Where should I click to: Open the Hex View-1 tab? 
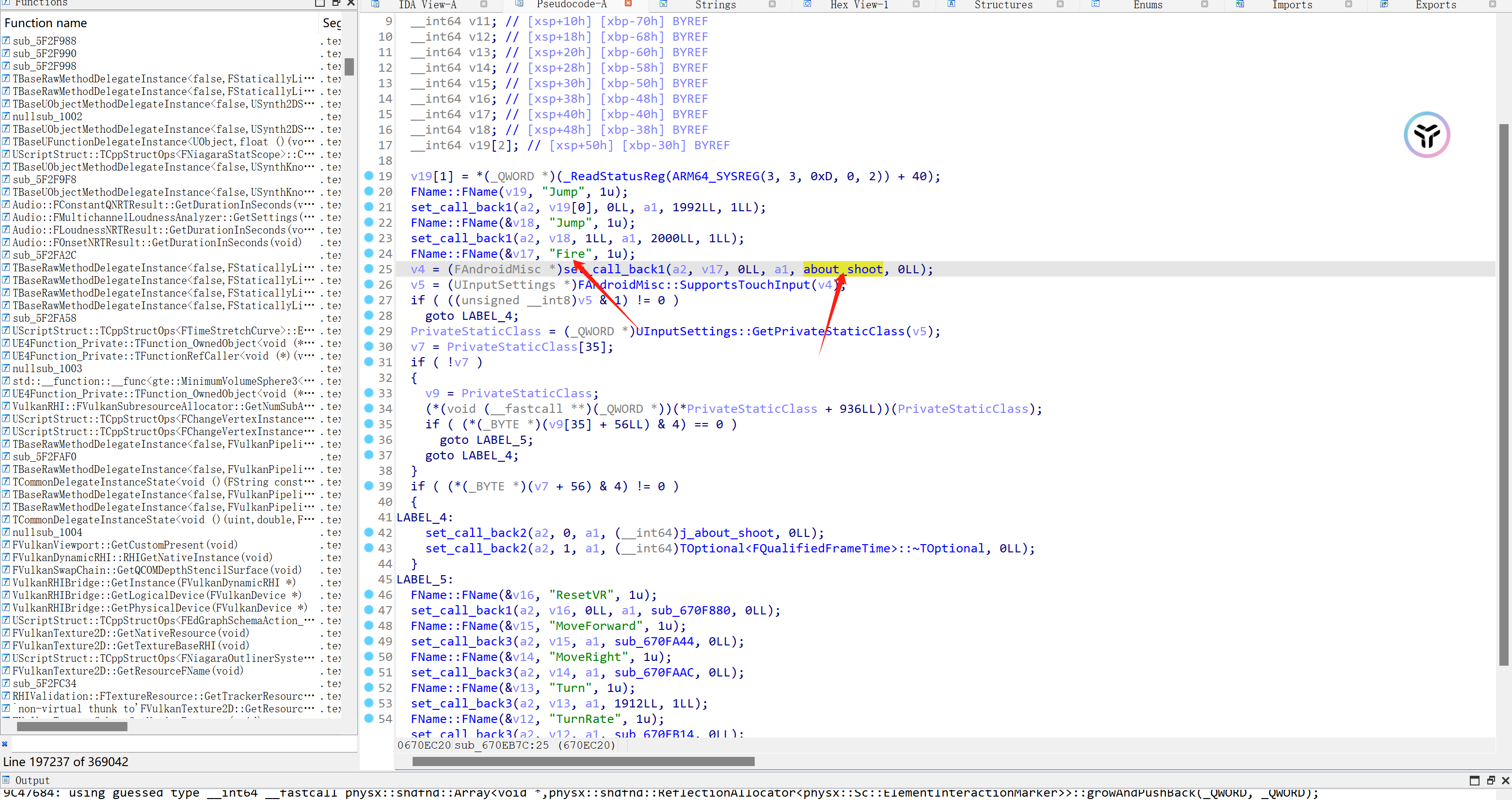tap(859, 5)
